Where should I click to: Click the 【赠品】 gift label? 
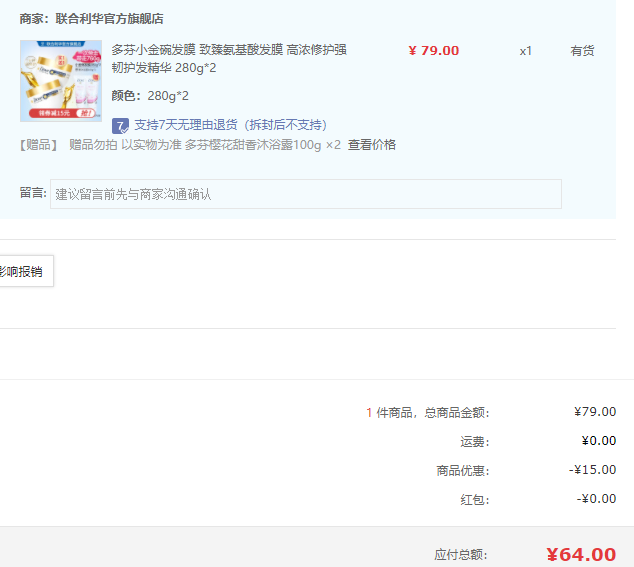pyautogui.click(x=40, y=145)
